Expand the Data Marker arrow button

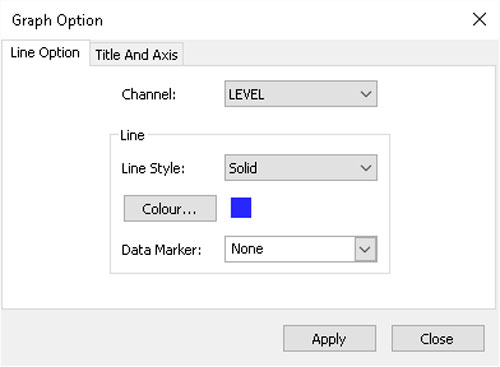(366, 249)
